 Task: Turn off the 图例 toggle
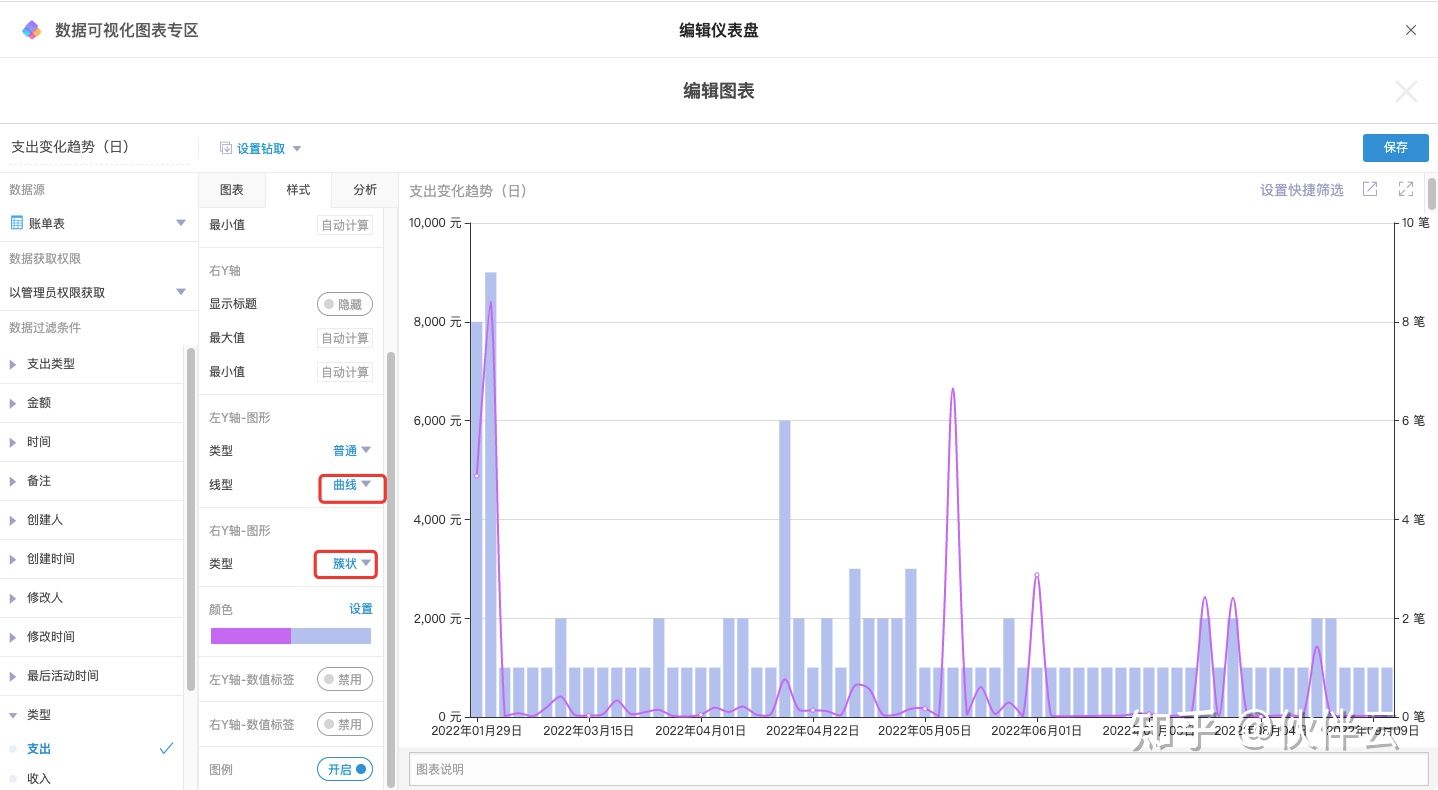tap(345, 769)
